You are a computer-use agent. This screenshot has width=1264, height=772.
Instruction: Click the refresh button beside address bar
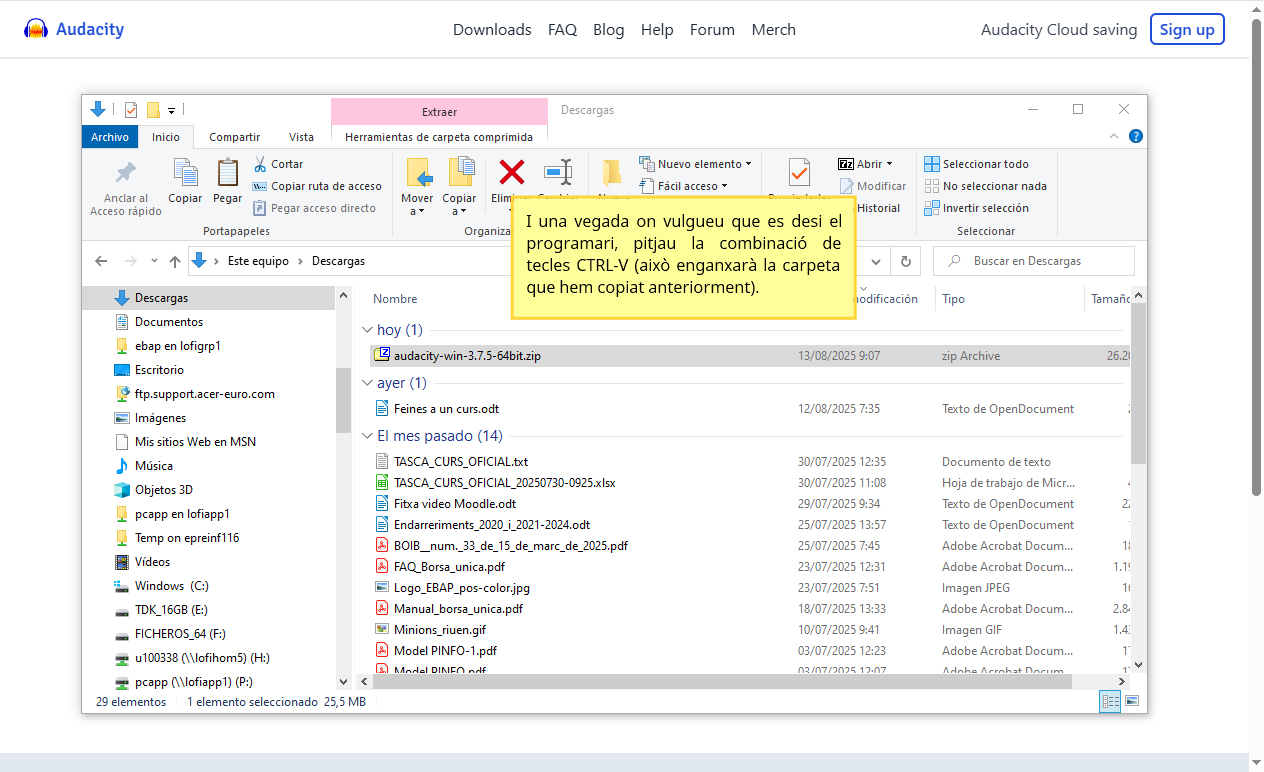coord(905,261)
